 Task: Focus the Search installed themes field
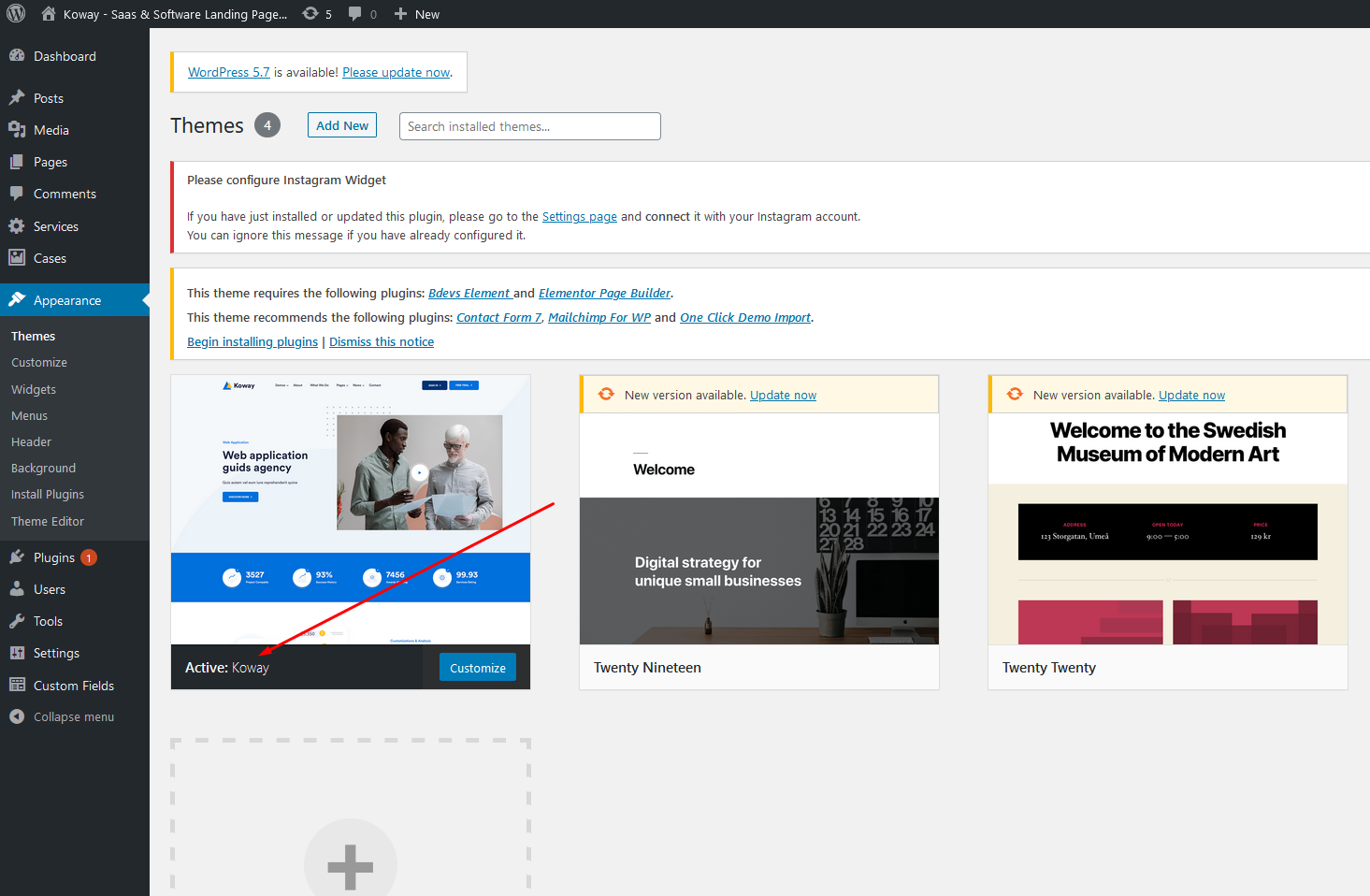[x=530, y=126]
